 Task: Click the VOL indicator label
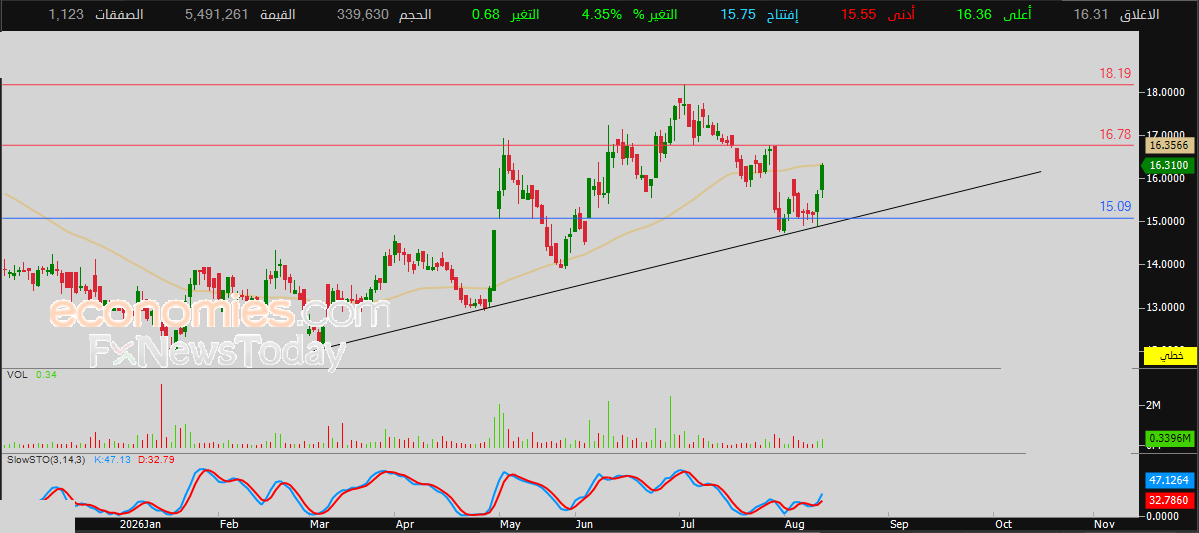pos(17,375)
